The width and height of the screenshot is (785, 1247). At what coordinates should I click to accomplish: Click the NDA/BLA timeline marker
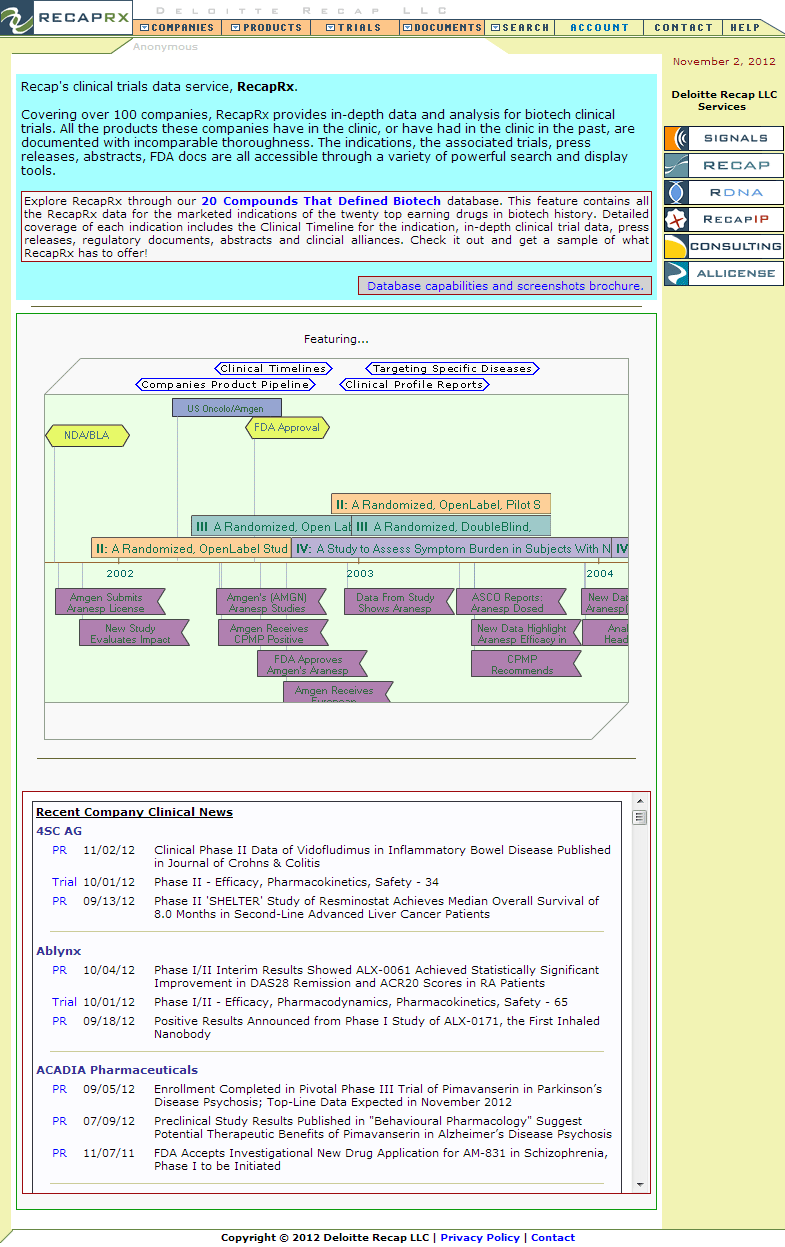point(87,436)
